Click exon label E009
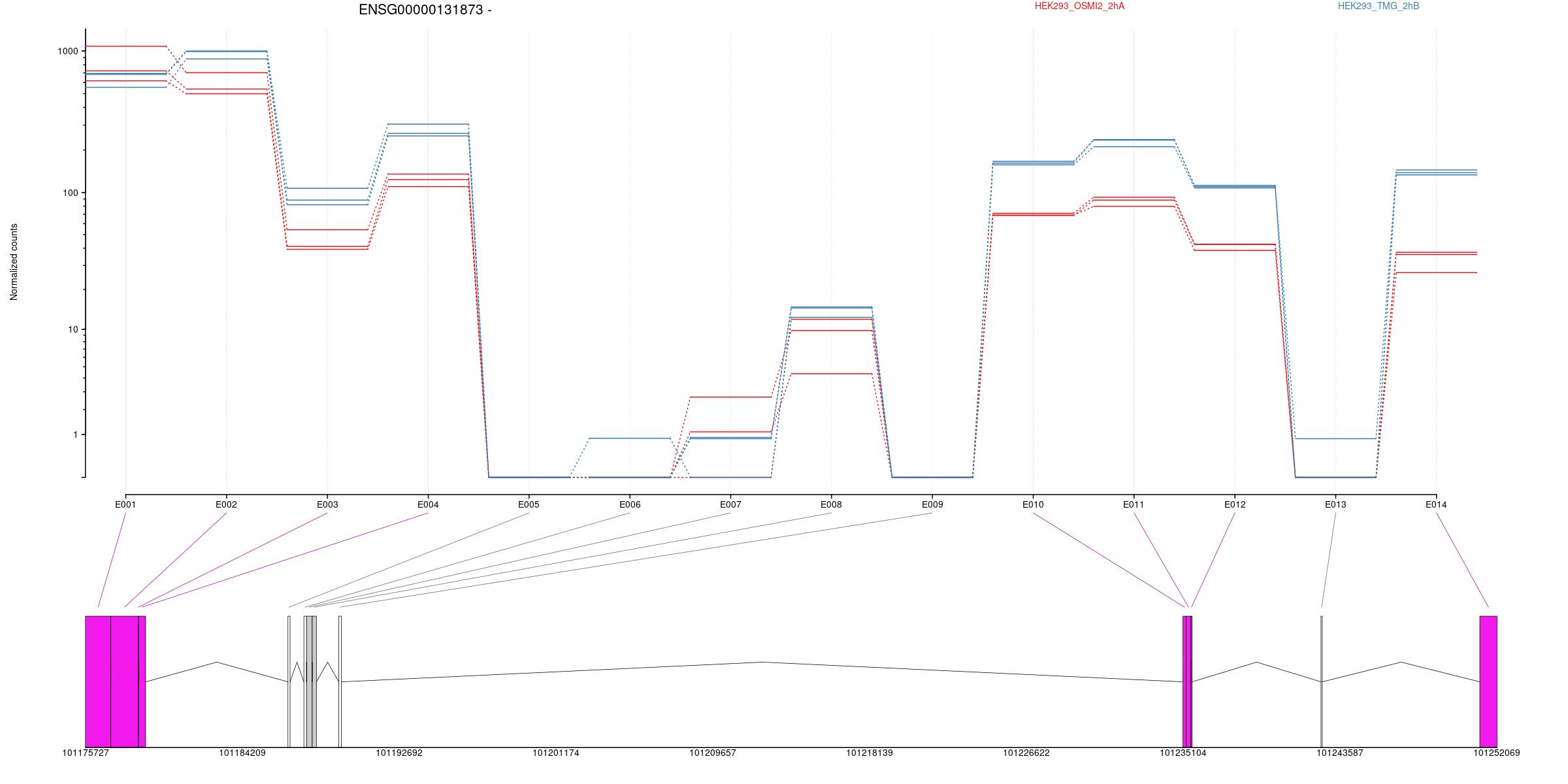The height and width of the screenshot is (784, 1568). point(932,504)
